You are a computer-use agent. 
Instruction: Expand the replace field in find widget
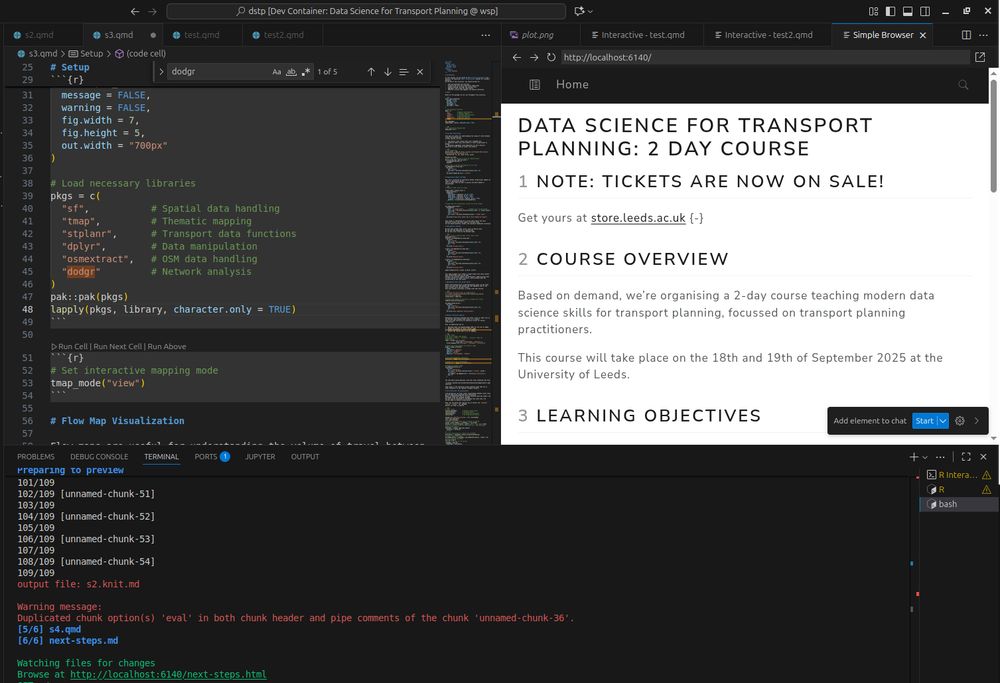click(x=160, y=72)
